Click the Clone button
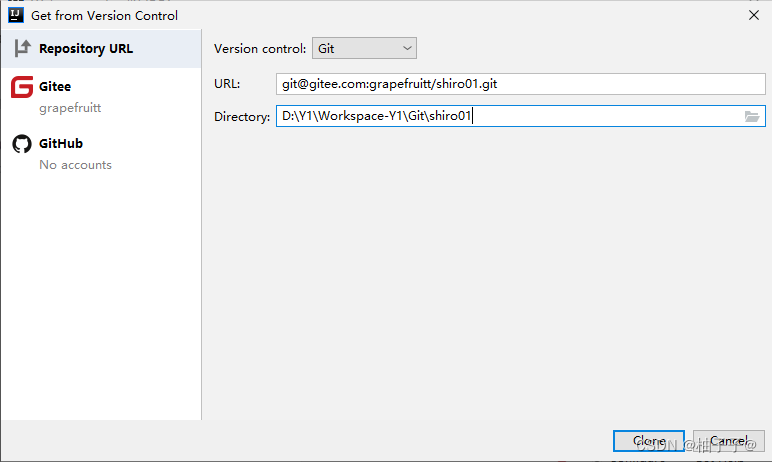 (x=648, y=441)
